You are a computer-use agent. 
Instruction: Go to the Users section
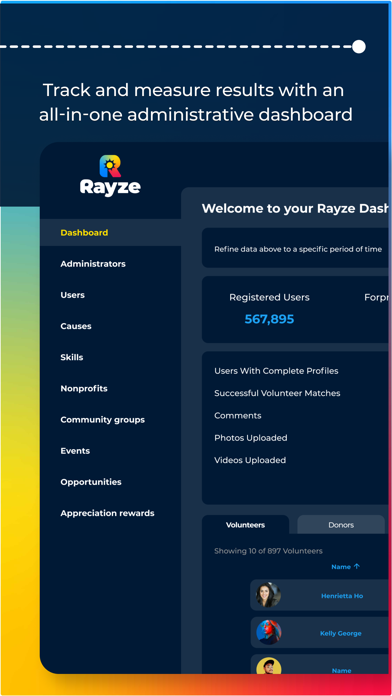pyautogui.click(x=72, y=295)
